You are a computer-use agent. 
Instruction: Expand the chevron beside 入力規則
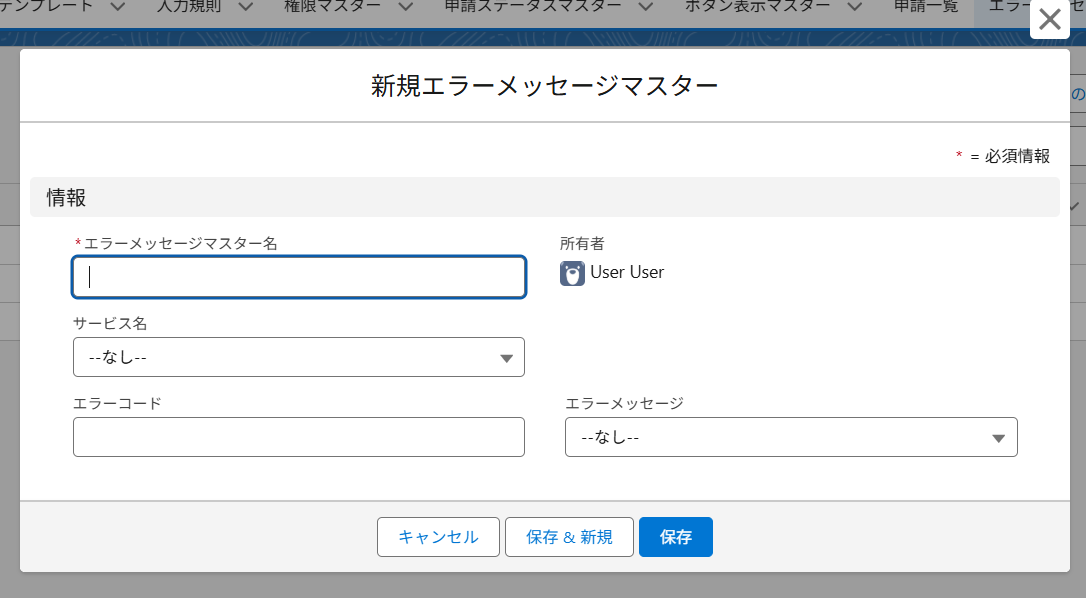coord(246,8)
